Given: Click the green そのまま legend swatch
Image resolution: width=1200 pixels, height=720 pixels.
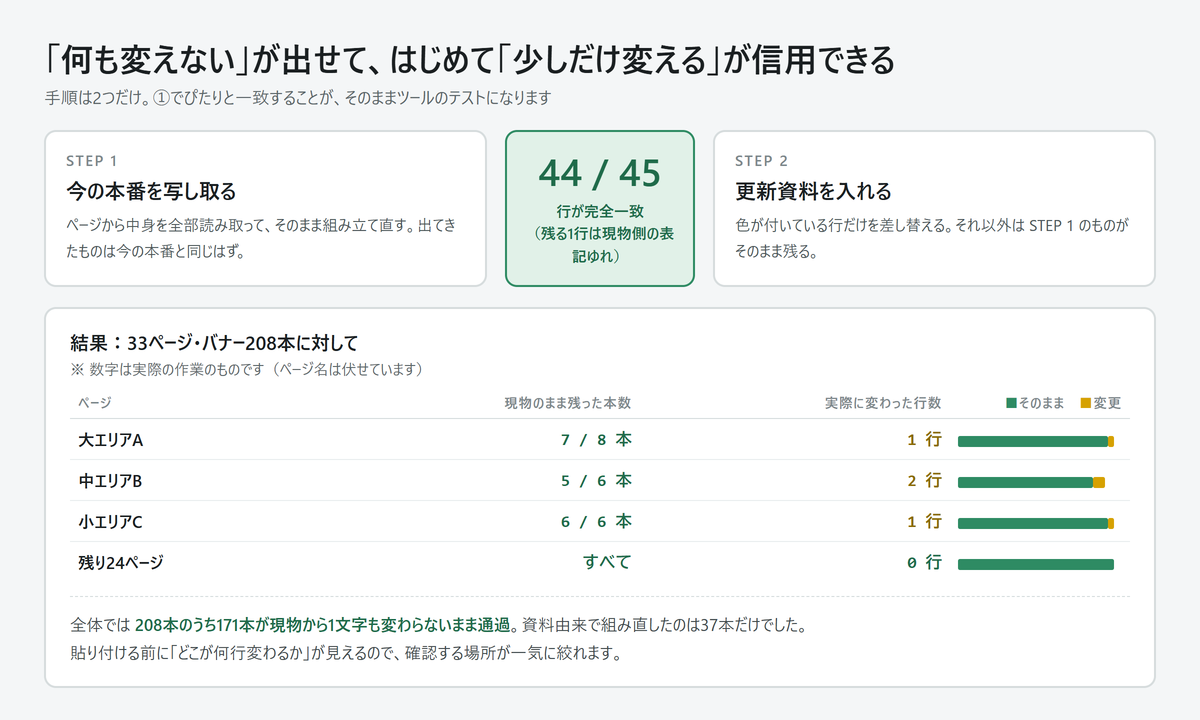Looking at the screenshot, I should (1011, 403).
